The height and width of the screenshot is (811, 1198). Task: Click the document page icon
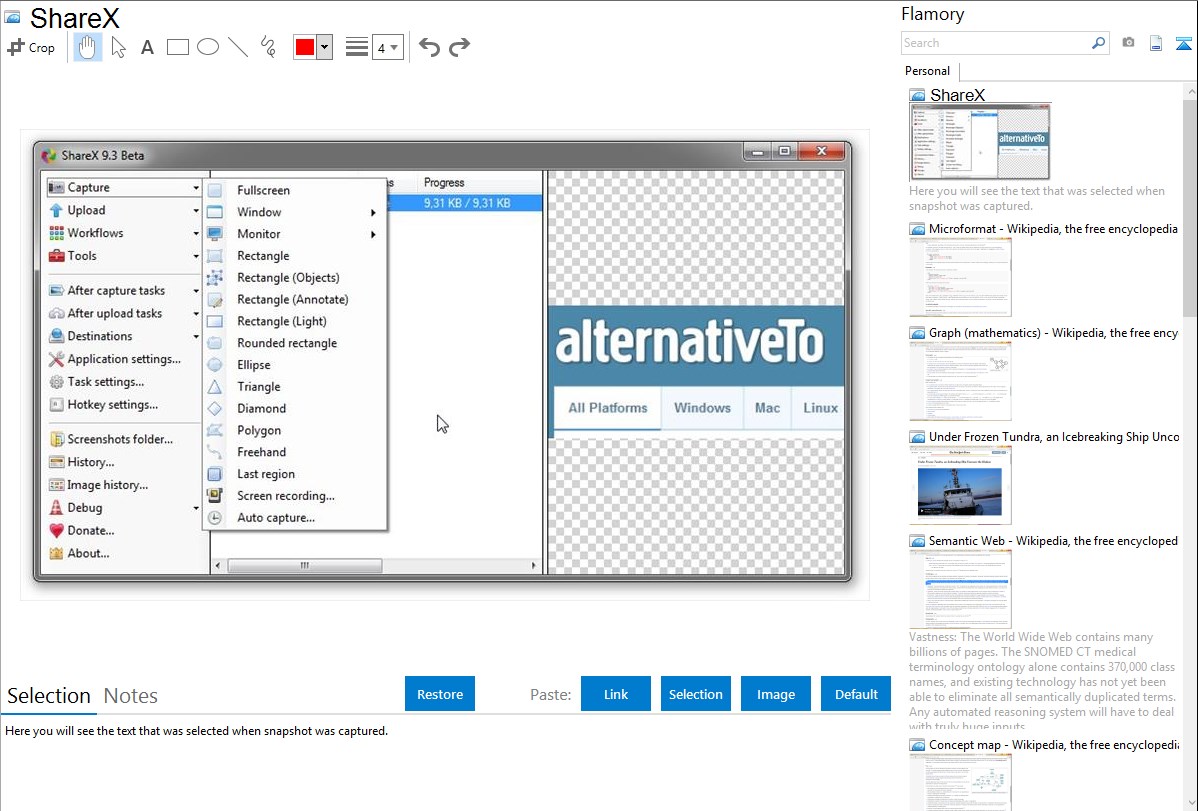point(1156,43)
